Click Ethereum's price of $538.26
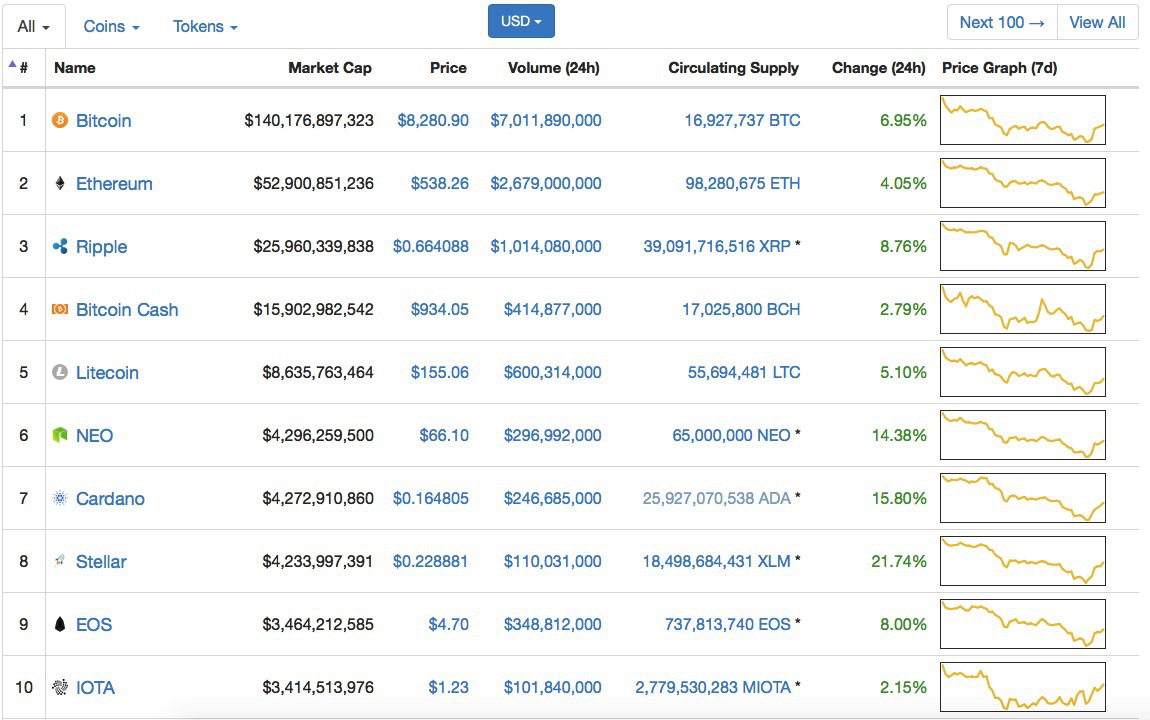The width and height of the screenshot is (1150, 720). (439, 184)
